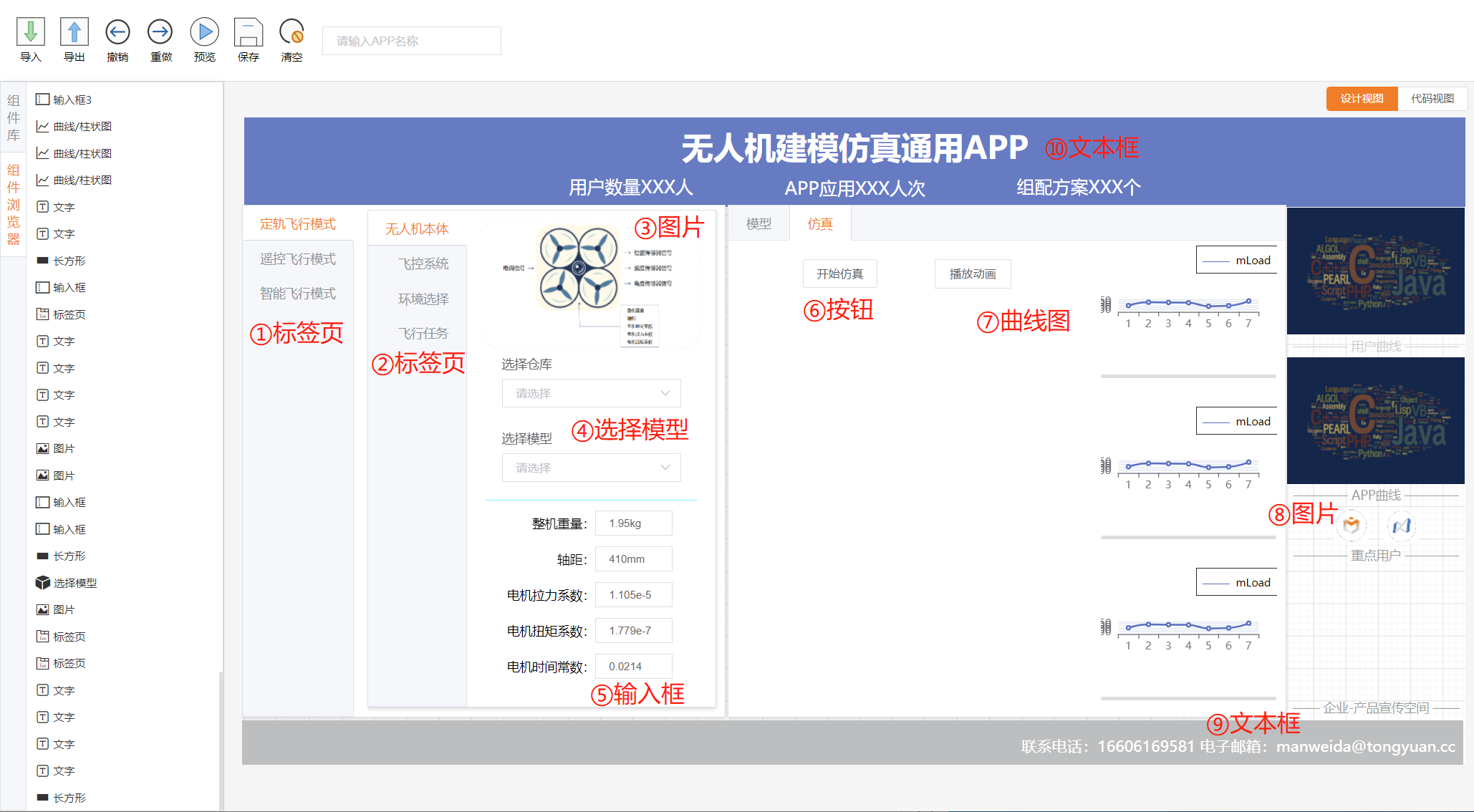Click the blue 重点用户 logo icon
The height and width of the screenshot is (812, 1474).
click(x=1402, y=526)
